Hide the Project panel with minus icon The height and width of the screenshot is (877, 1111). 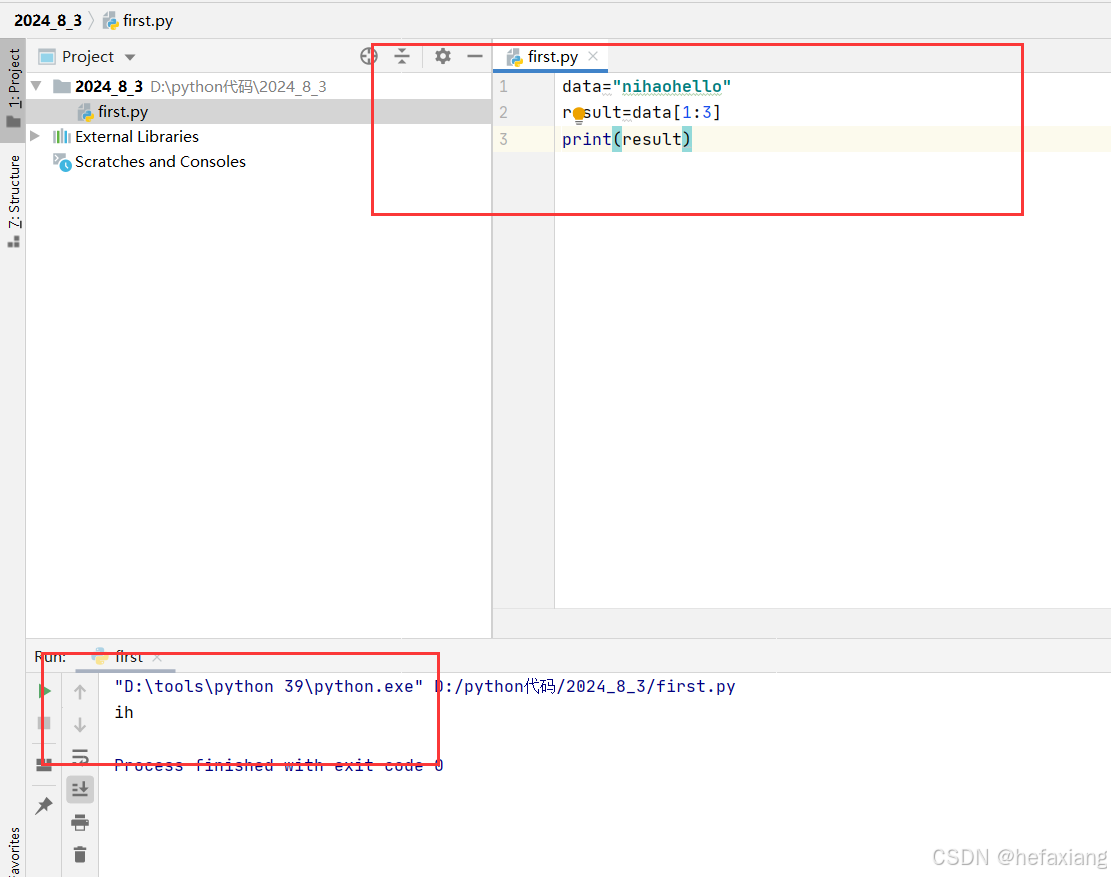[x=475, y=57]
